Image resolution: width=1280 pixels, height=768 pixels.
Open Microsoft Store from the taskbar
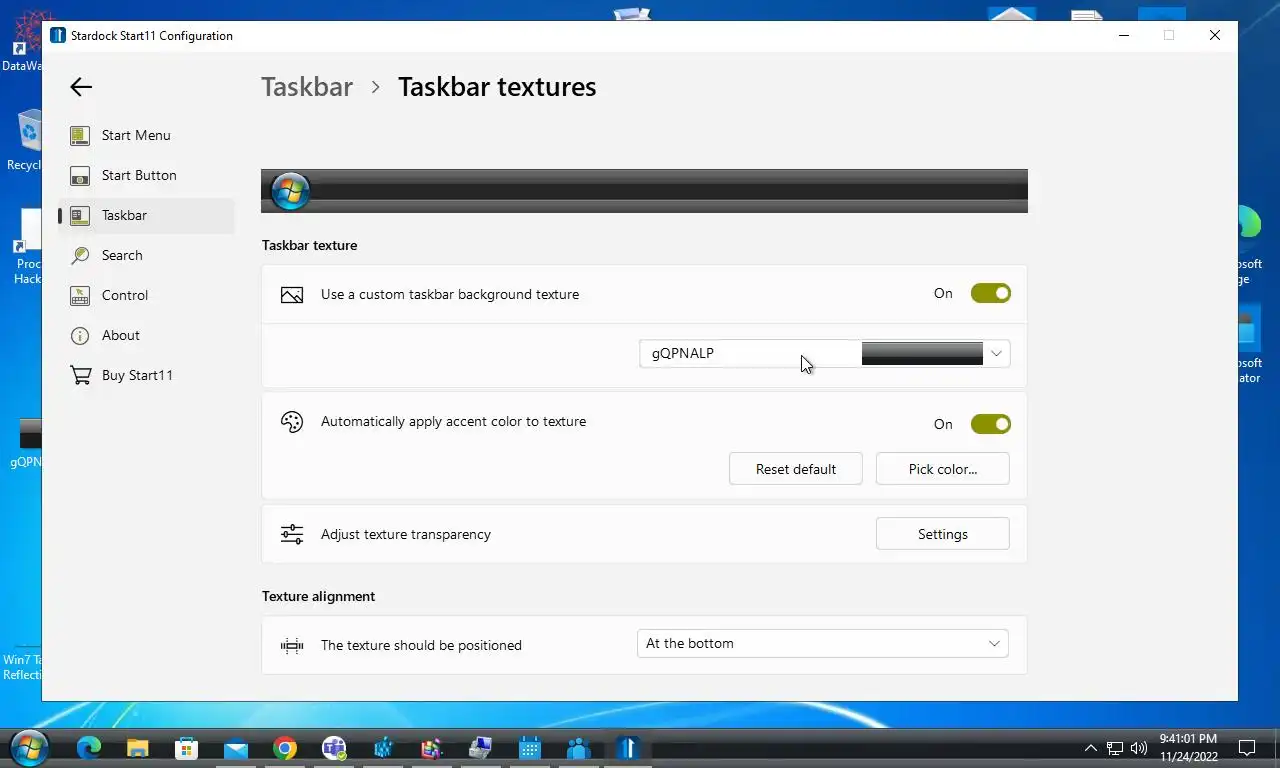187,748
